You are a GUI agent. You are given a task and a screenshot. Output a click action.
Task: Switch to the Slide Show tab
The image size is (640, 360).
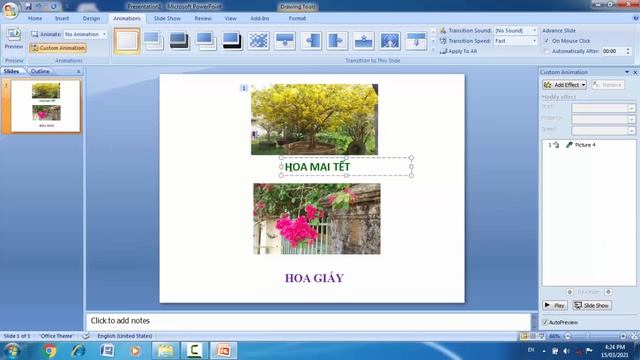coord(167,18)
